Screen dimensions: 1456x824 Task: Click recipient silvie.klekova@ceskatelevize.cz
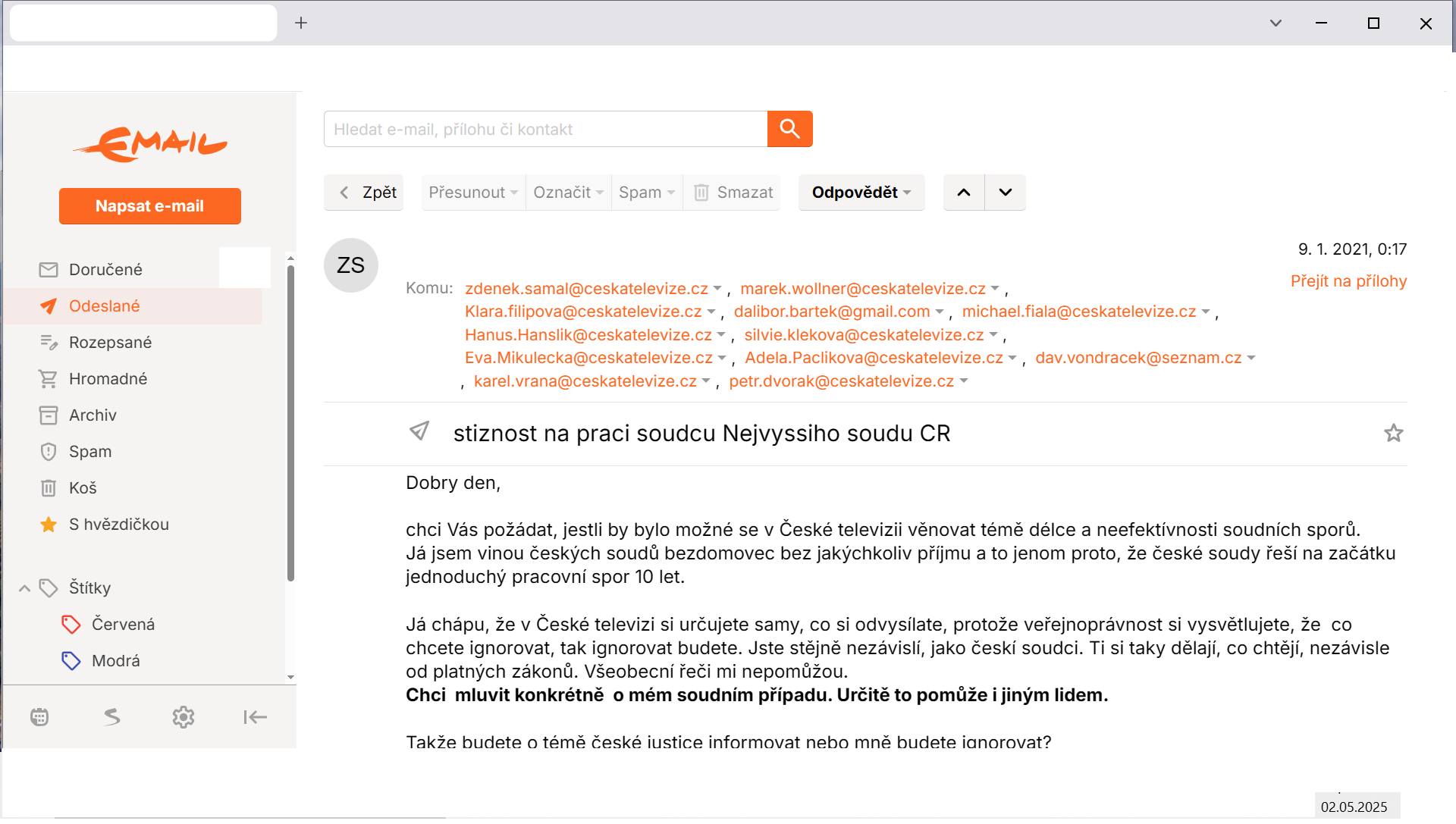point(864,335)
